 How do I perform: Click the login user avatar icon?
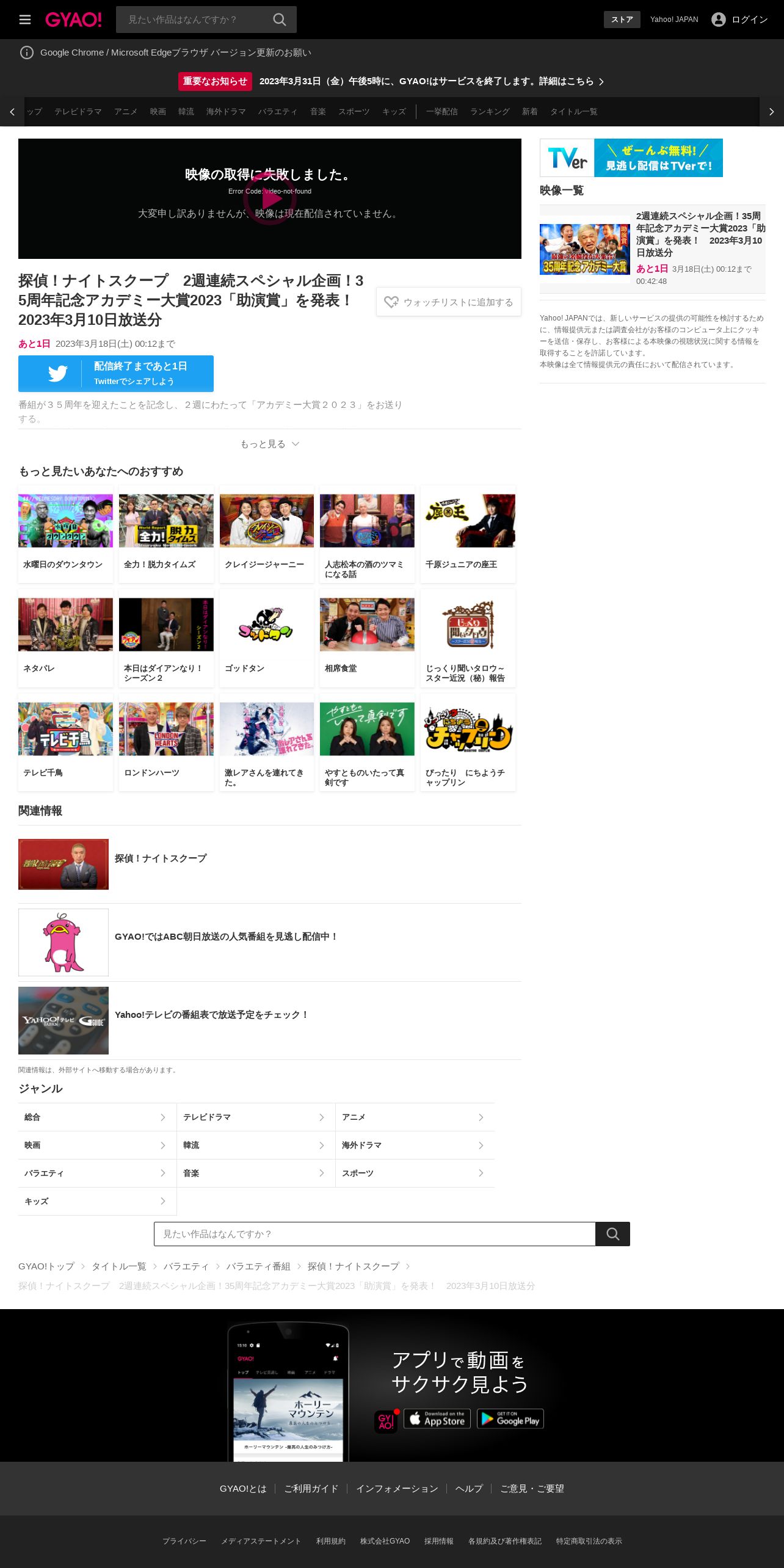719,20
